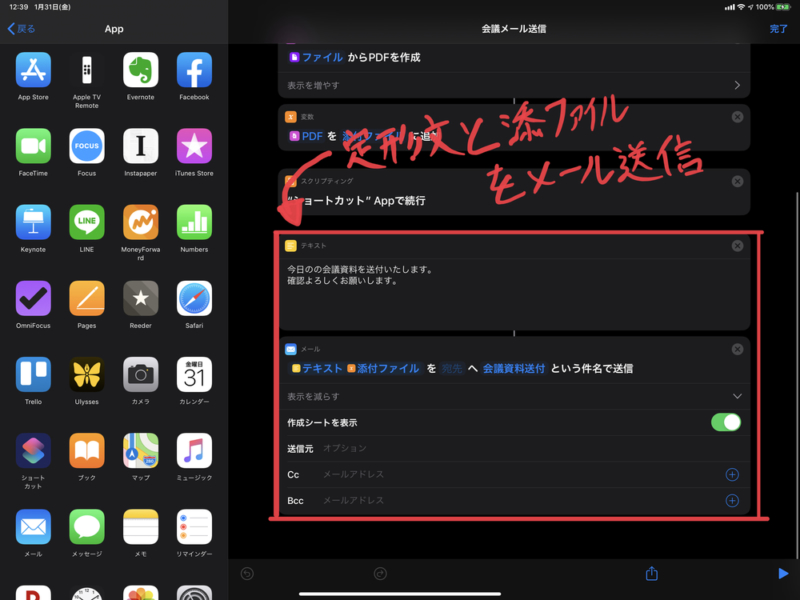Select the ファイル variable token

tap(316, 57)
